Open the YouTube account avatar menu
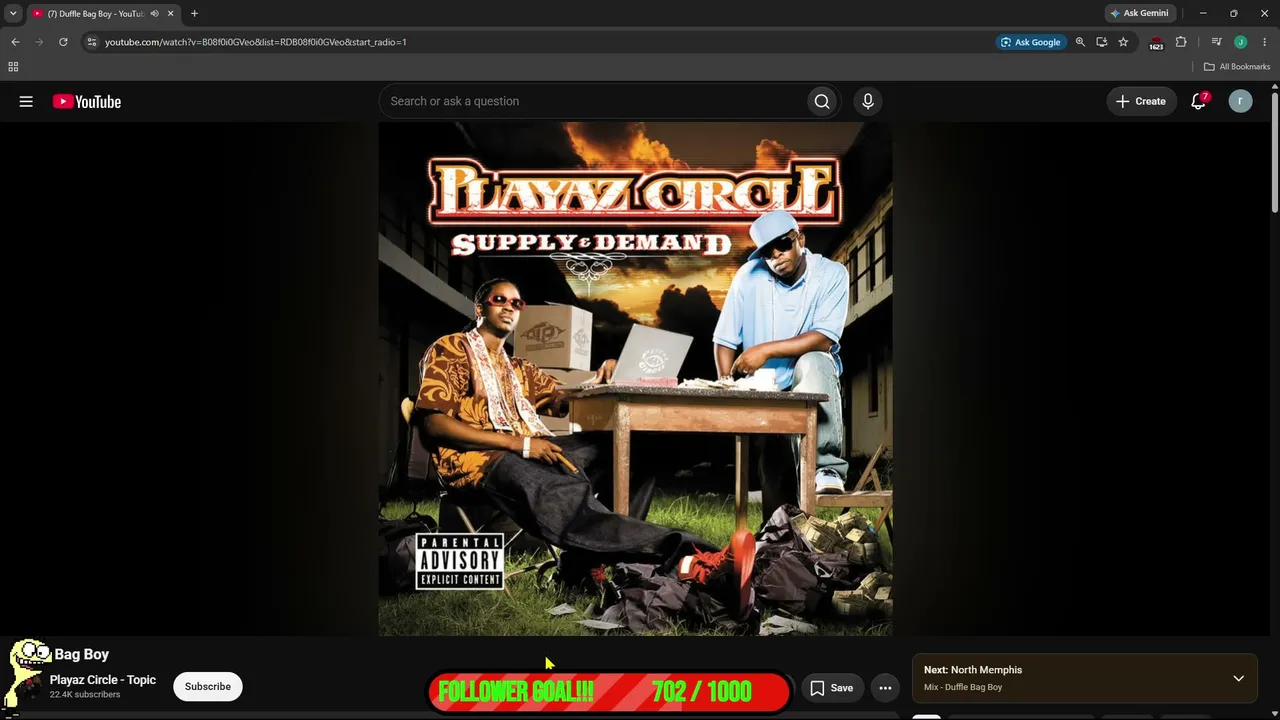Screen dimensions: 1280x720 click(x=1240, y=101)
